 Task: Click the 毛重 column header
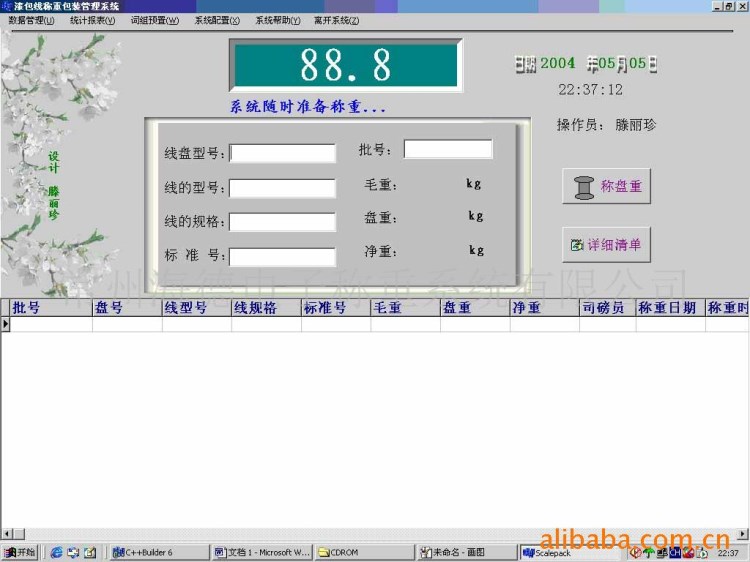pos(404,308)
